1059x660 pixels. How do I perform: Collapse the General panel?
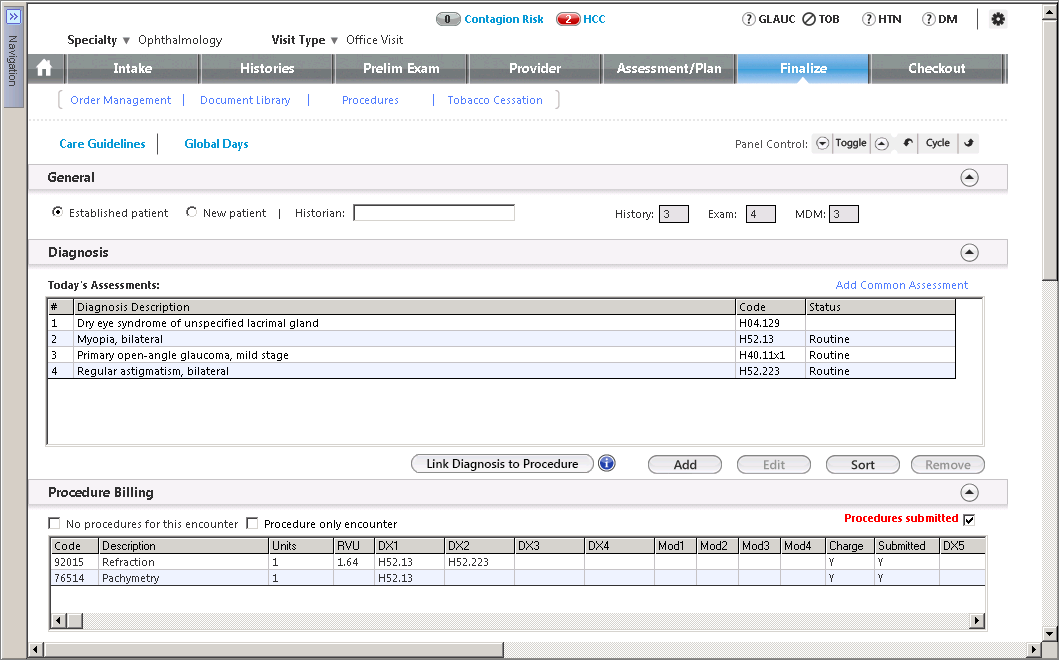coord(969,178)
